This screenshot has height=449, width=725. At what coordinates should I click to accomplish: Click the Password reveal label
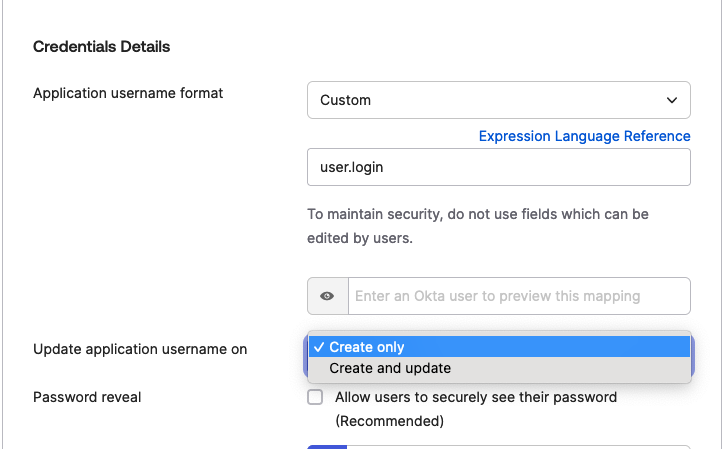[87, 397]
